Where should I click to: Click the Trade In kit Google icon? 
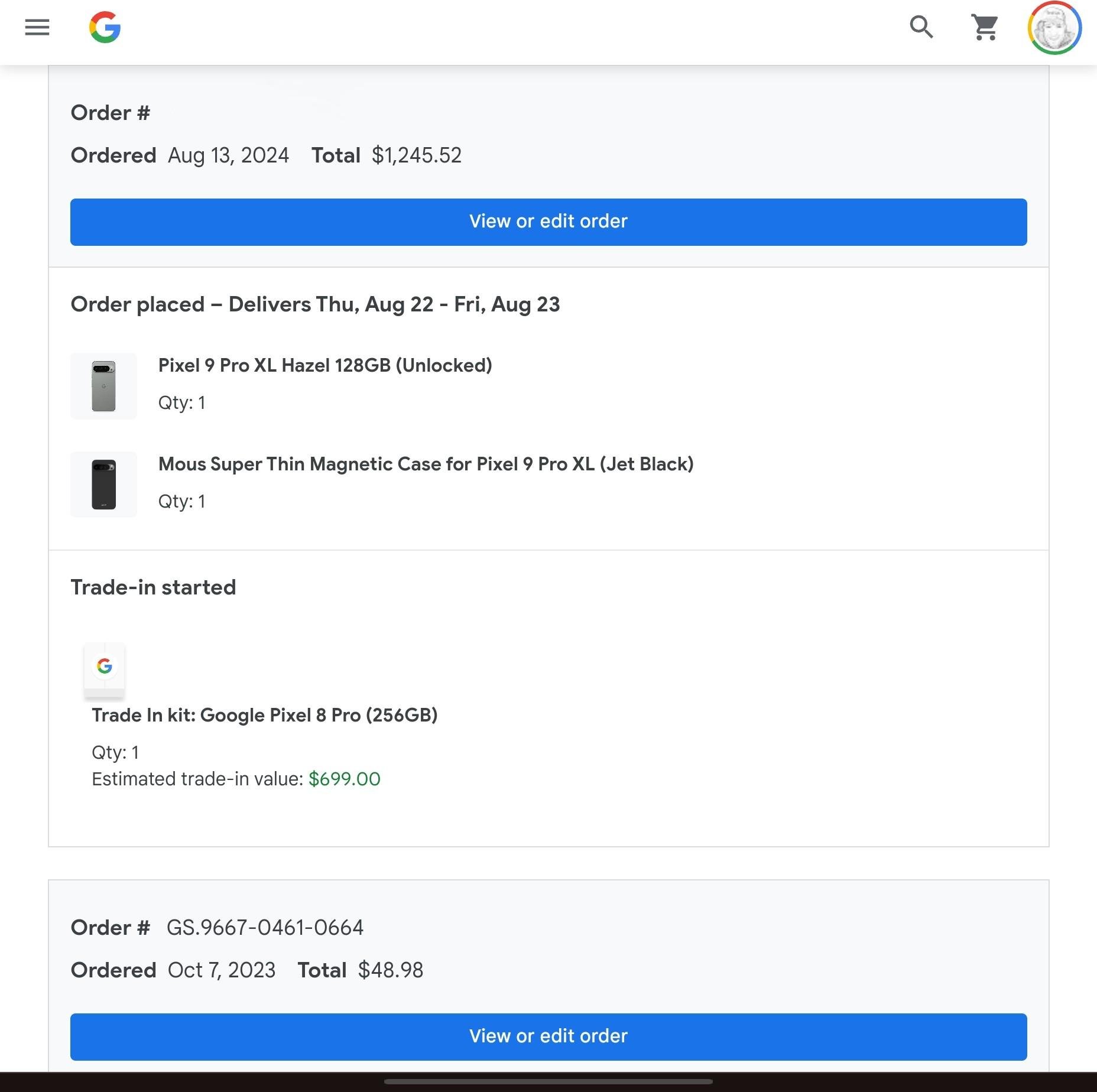(x=105, y=670)
